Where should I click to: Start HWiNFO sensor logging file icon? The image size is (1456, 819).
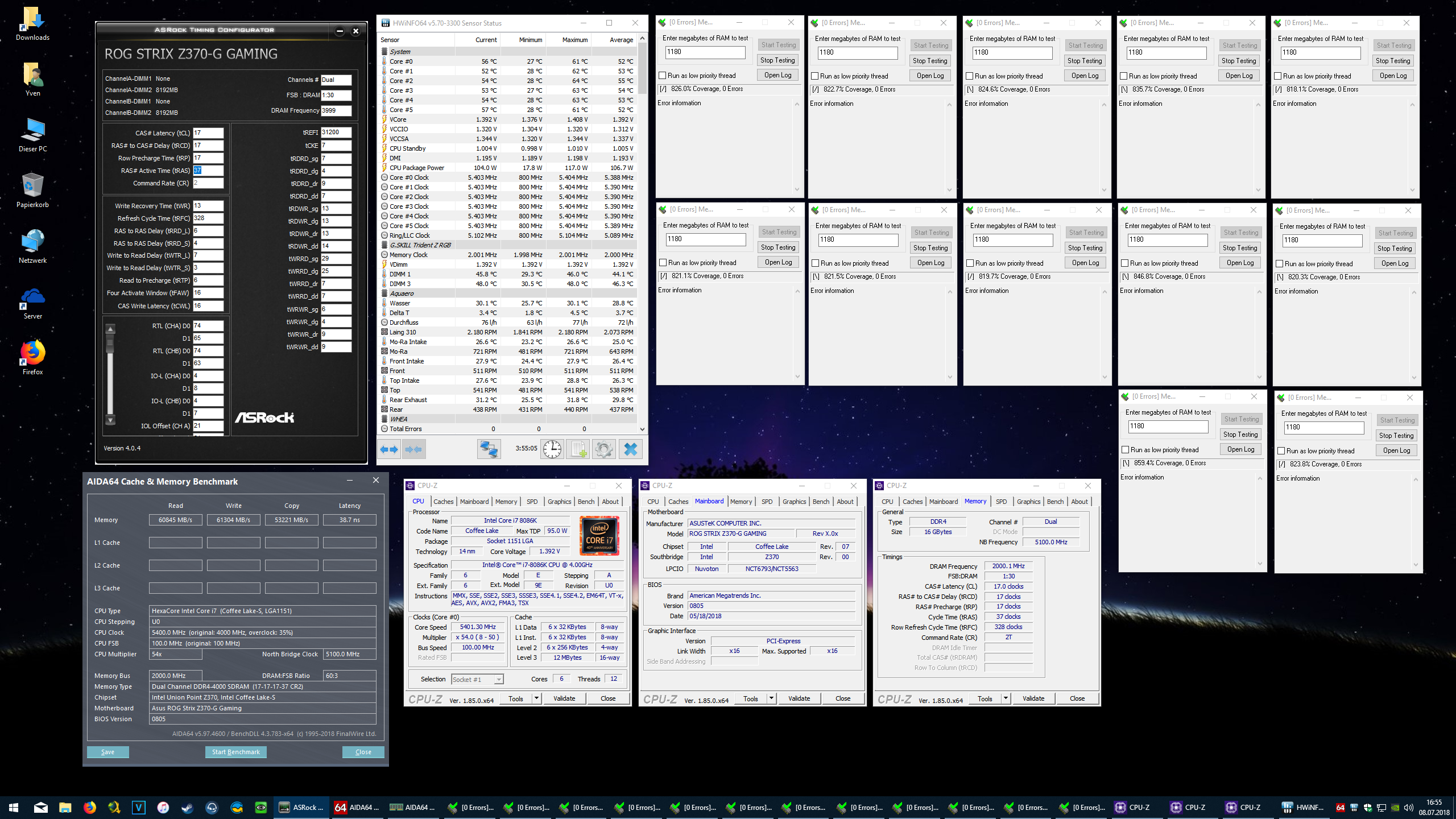578,449
